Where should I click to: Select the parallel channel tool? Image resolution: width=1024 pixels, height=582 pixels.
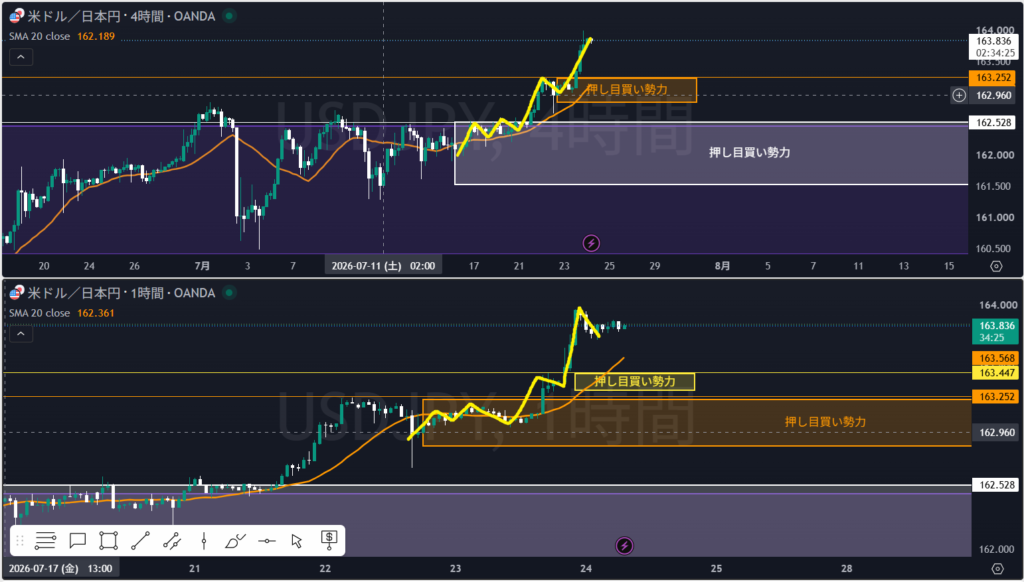[x=172, y=541]
